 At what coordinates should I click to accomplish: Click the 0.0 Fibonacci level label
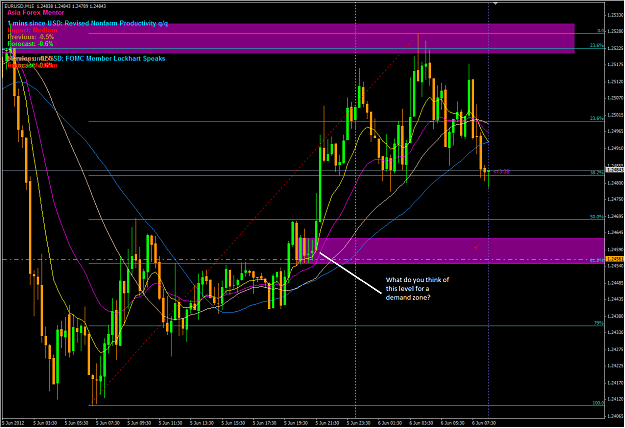click(600, 31)
